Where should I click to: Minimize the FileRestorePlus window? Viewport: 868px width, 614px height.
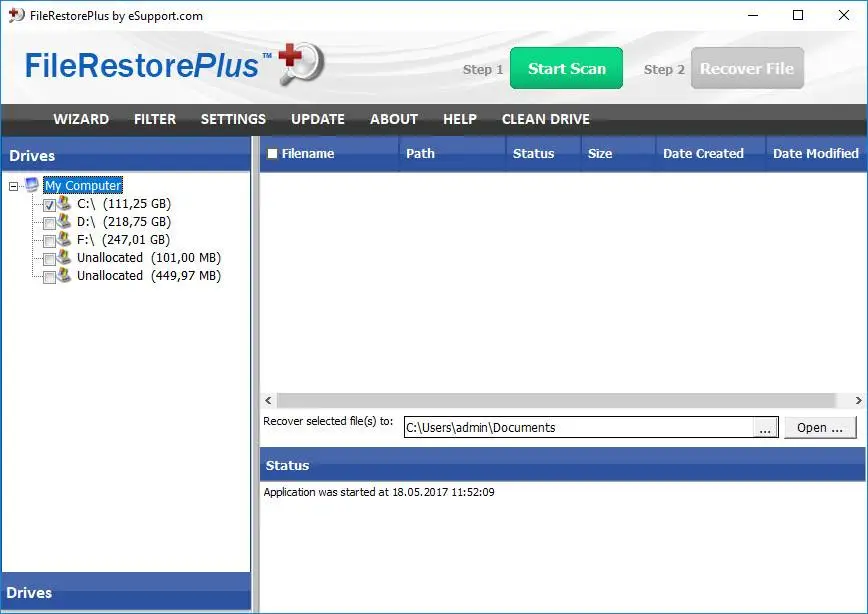point(753,15)
